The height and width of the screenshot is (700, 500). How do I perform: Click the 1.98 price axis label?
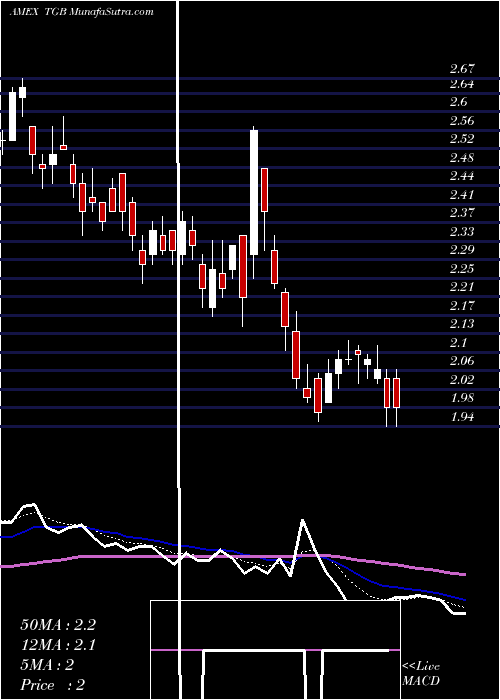pyautogui.click(x=462, y=398)
